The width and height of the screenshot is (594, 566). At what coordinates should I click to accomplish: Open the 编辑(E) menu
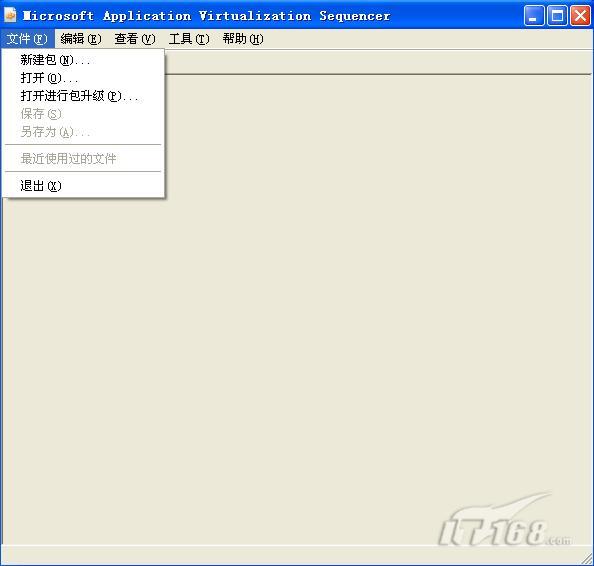81,39
